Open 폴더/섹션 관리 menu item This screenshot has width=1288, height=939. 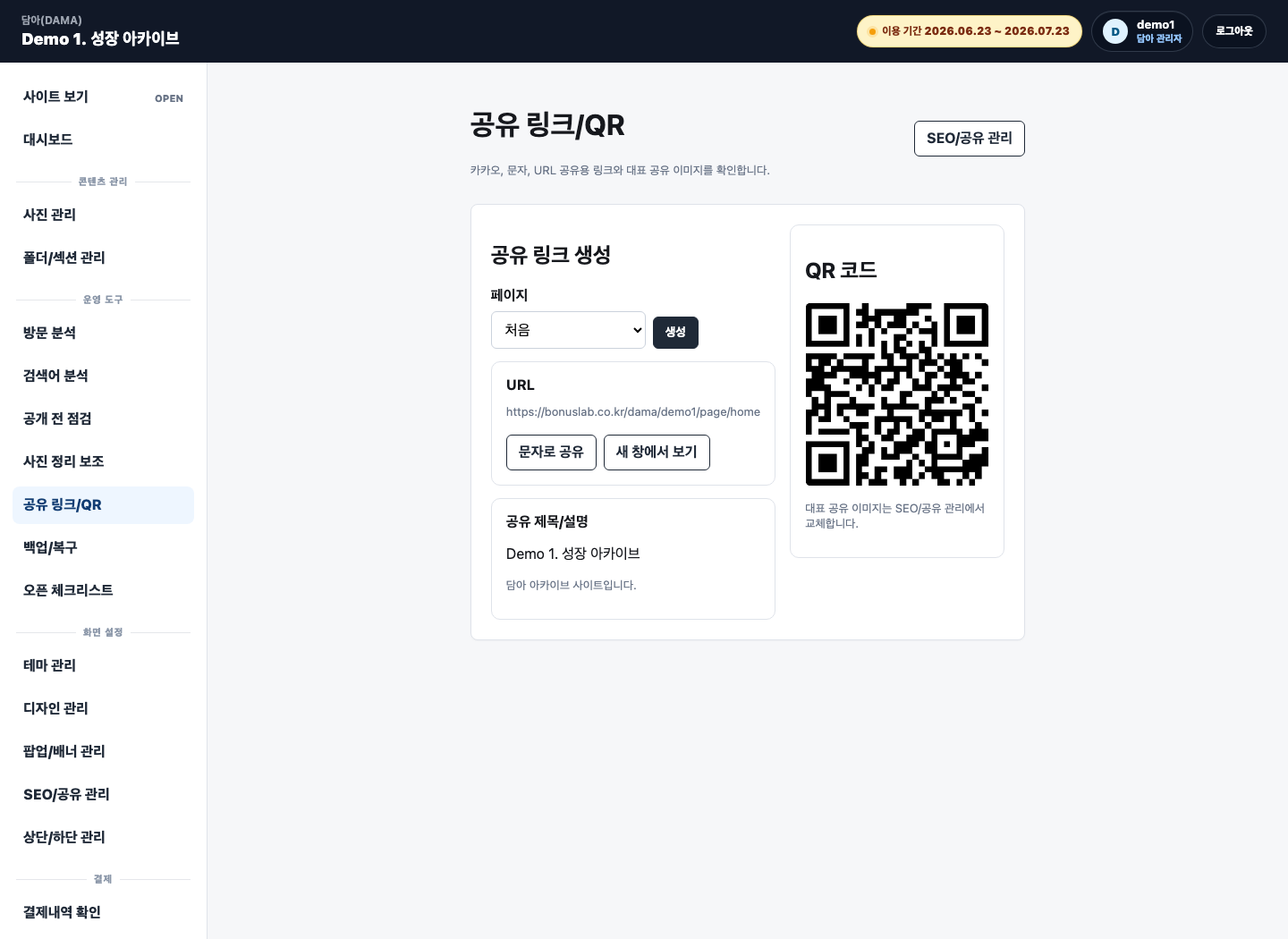tap(103, 258)
